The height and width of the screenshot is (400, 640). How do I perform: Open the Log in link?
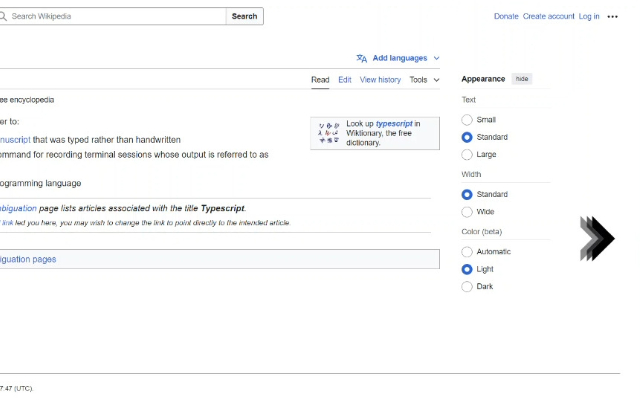coord(589,16)
